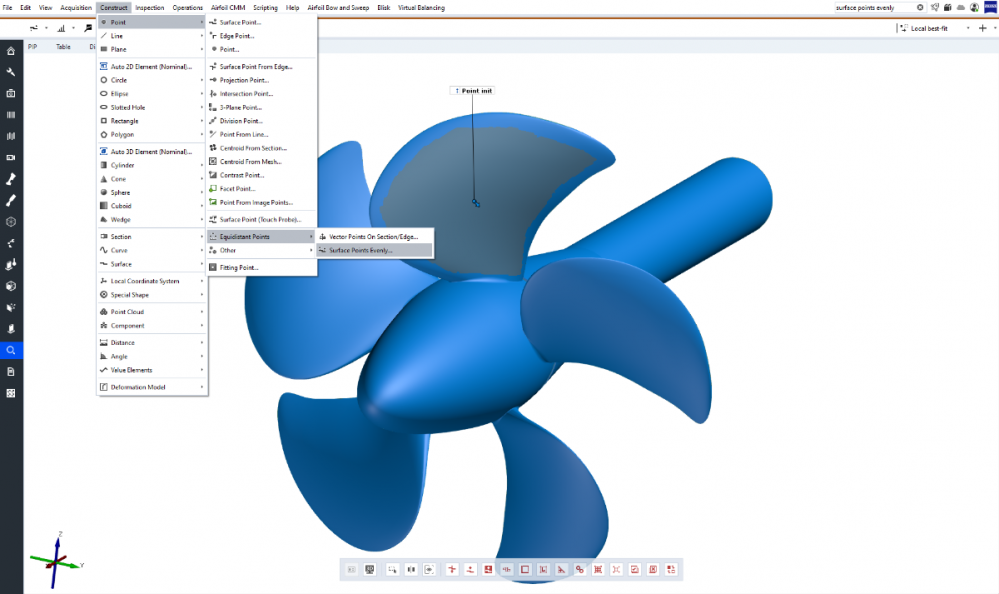This screenshot has width=999, height=594.
Task: Clear the search box with the X button
Action: [x=920, y=7]
